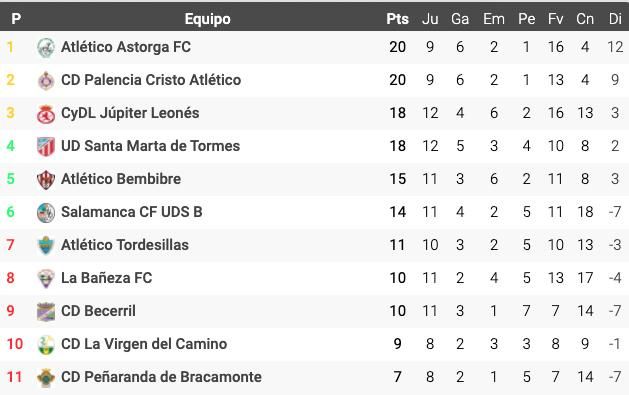The width and height of the screenshot is (629, 395).
Task: Open the Atlético Astorga FC team link
Action: [126, 47]
